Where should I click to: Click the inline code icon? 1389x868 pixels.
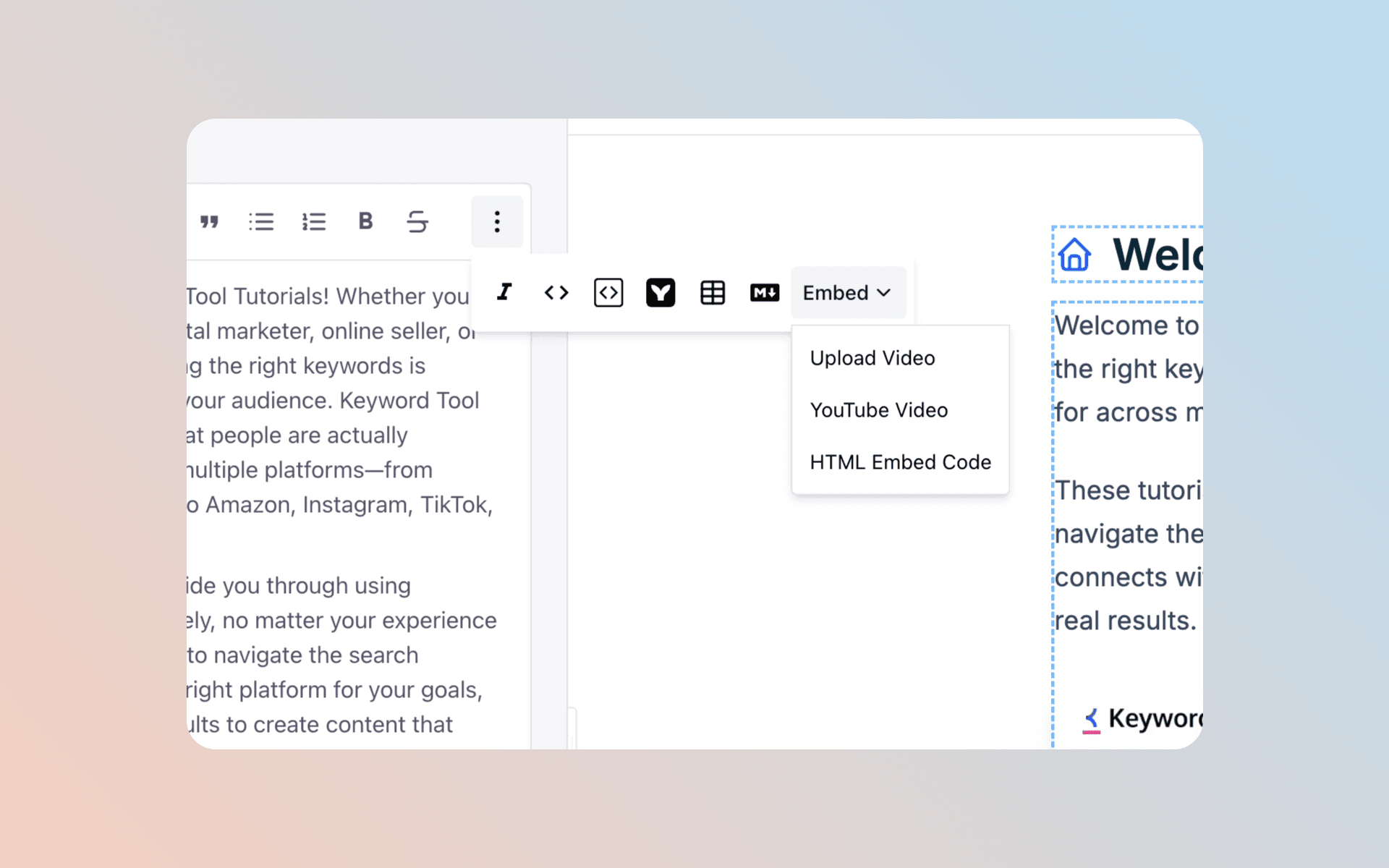tap(556, 292)
